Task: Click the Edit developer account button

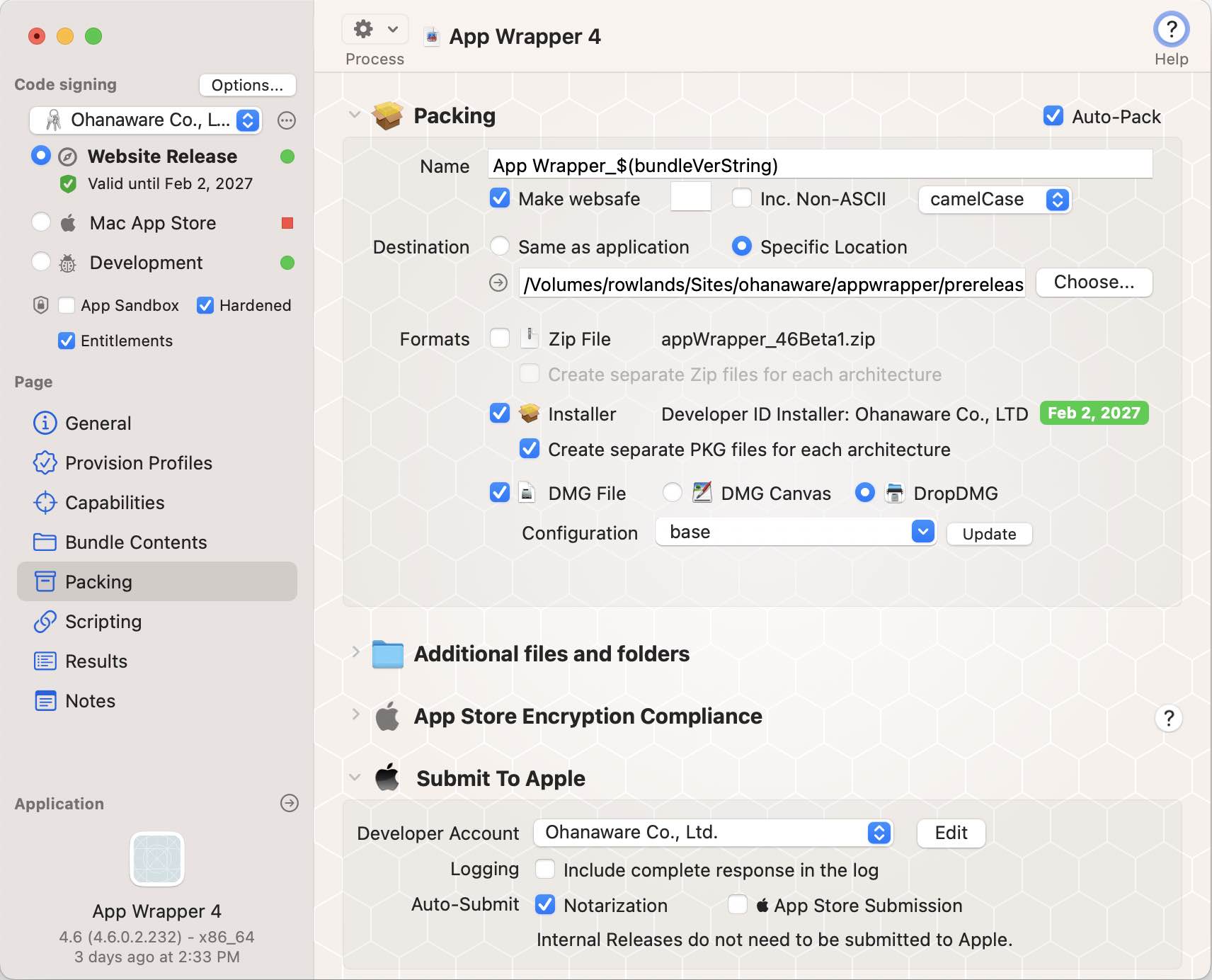Action: [x=951, y=833]
